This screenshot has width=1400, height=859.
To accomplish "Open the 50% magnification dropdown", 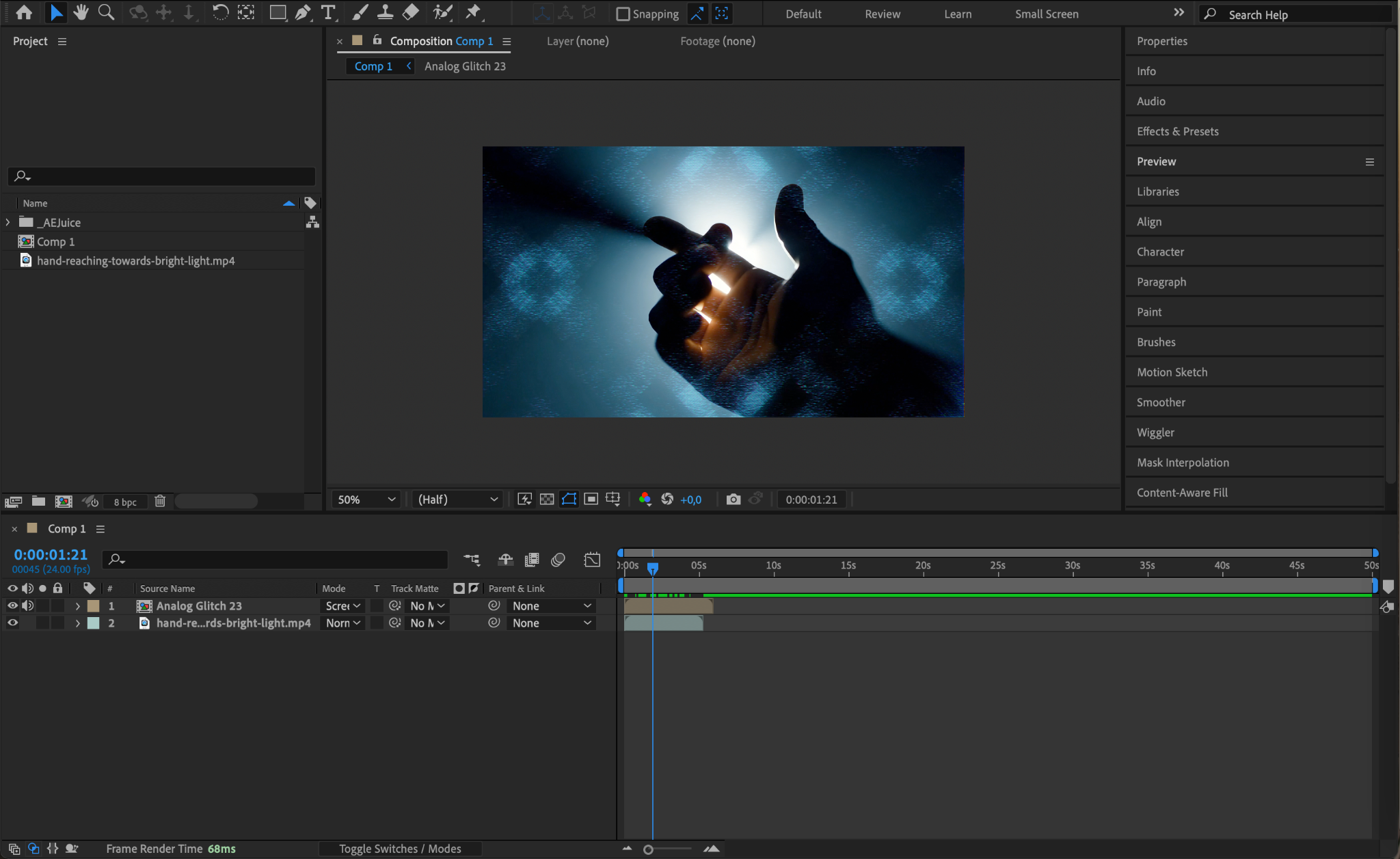I will click(366, 500).
